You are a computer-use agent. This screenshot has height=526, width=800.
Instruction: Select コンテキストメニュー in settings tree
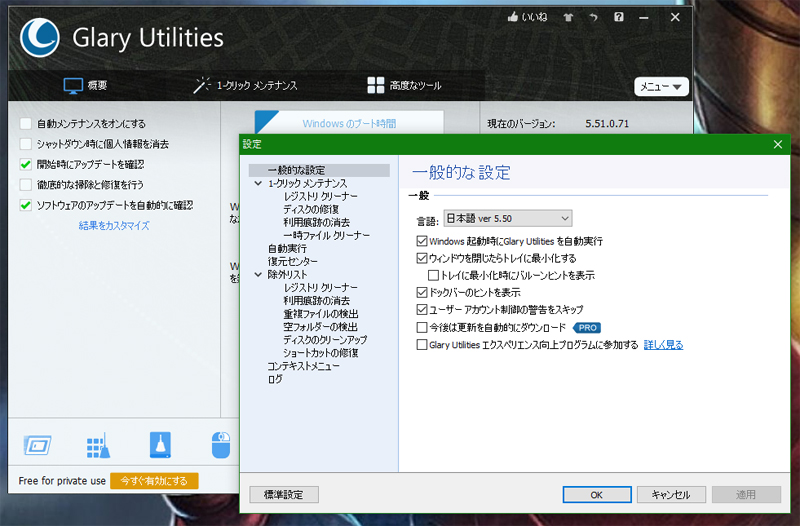[x=303, y=366]
